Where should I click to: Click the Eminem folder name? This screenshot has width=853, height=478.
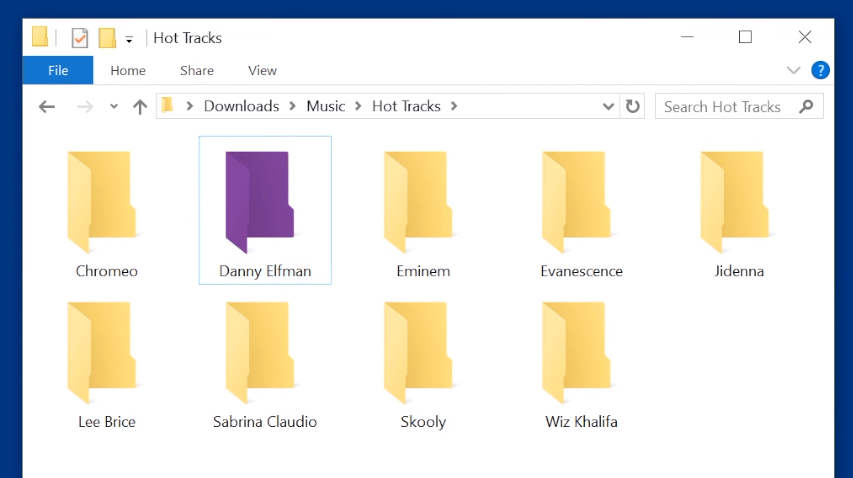pyautogui.click(x=423, y=271)
